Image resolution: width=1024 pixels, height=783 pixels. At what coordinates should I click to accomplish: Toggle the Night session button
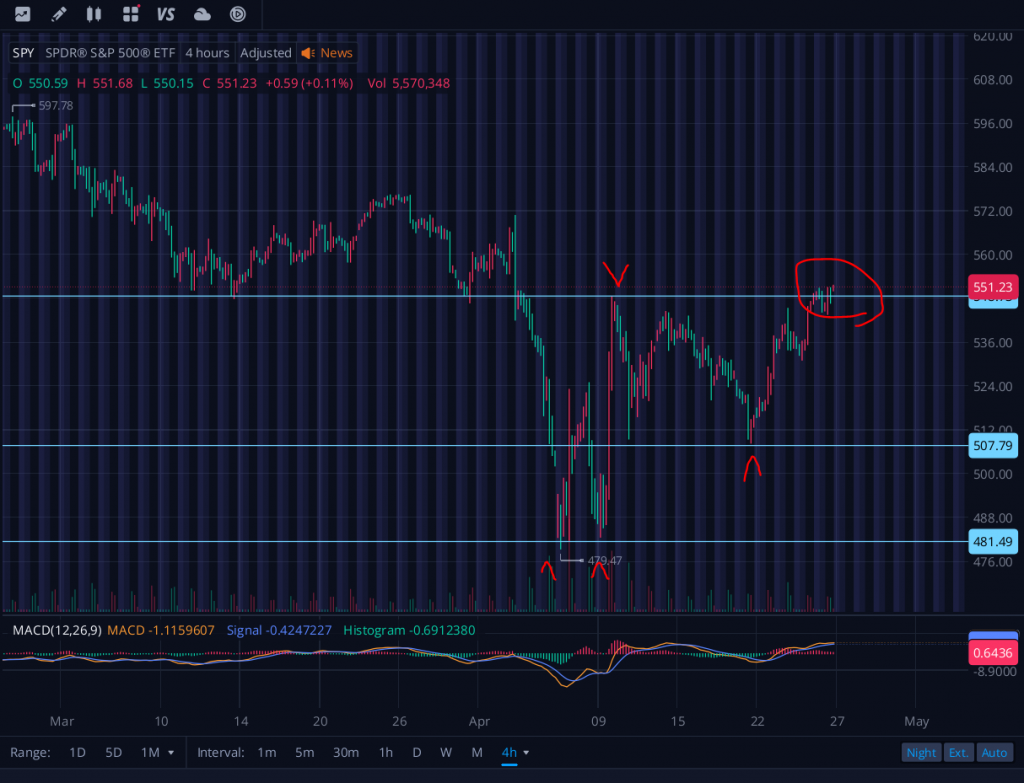(x=920, y=752)
